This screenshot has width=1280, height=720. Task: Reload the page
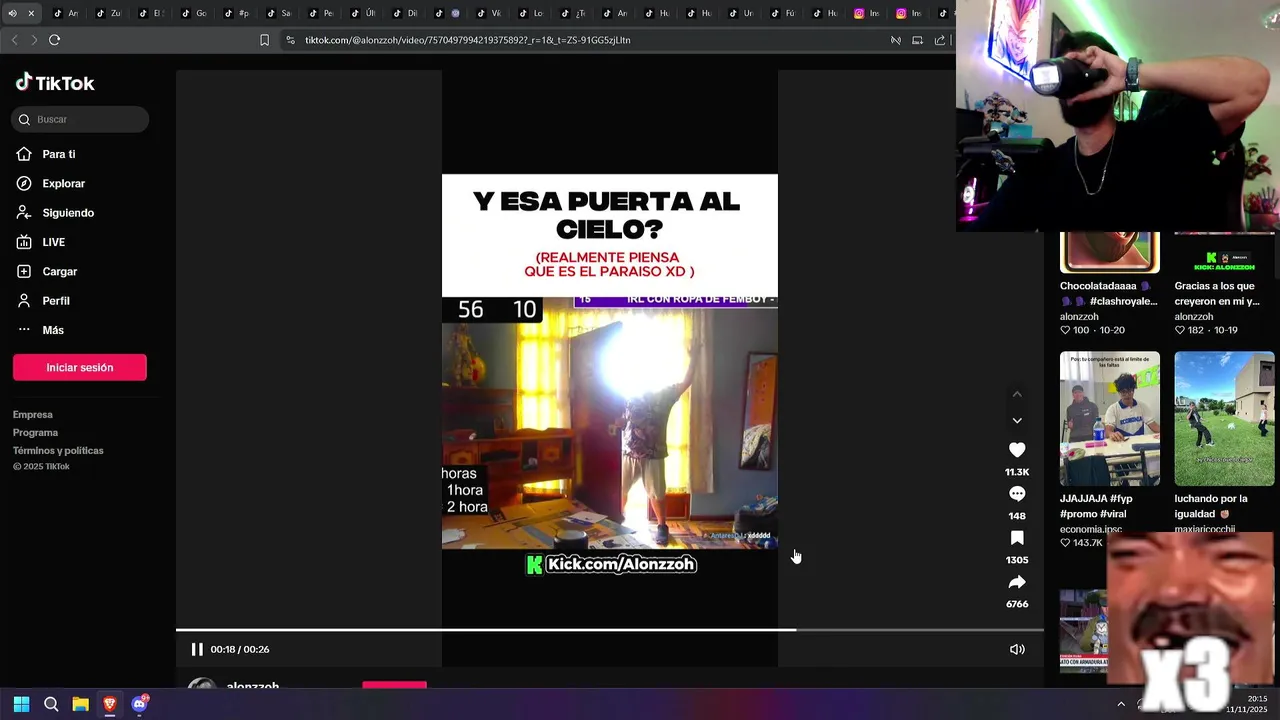pyautogui.click(x=54, y=40)
